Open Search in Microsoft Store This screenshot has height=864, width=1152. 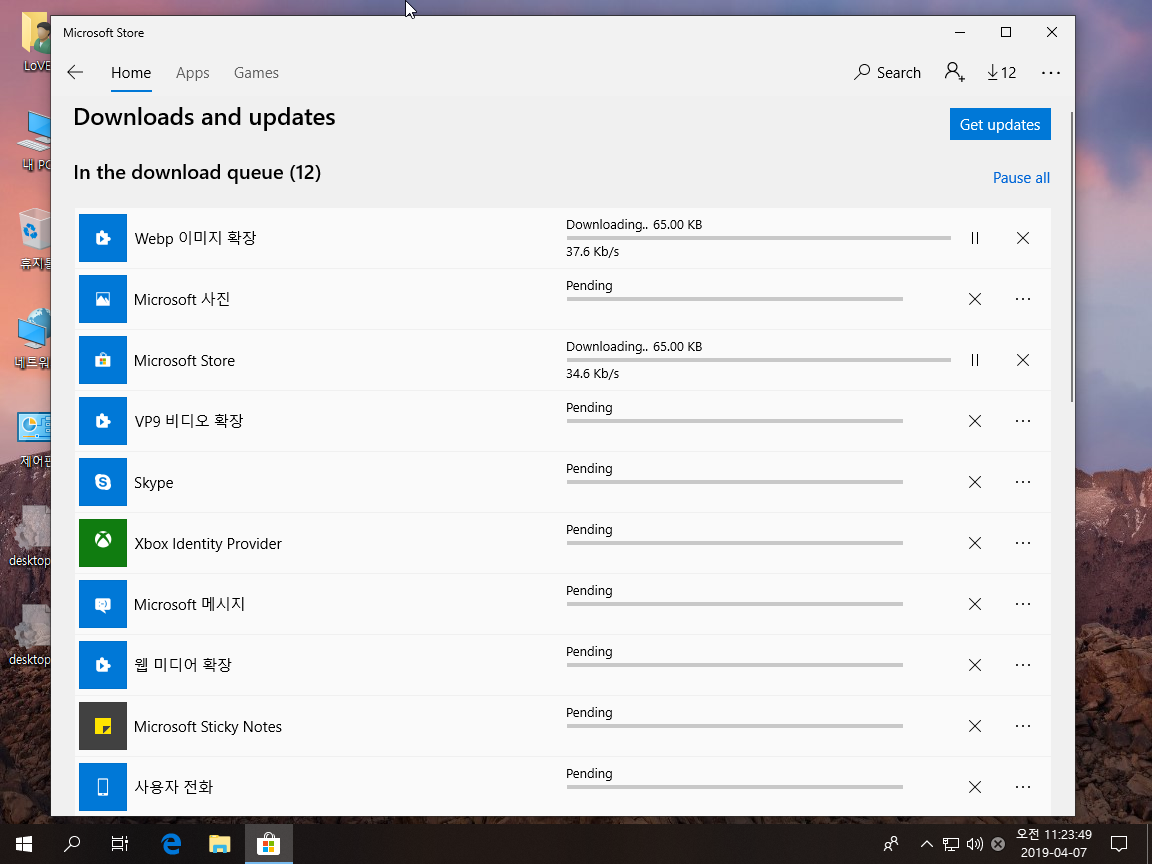click(887, 72)
